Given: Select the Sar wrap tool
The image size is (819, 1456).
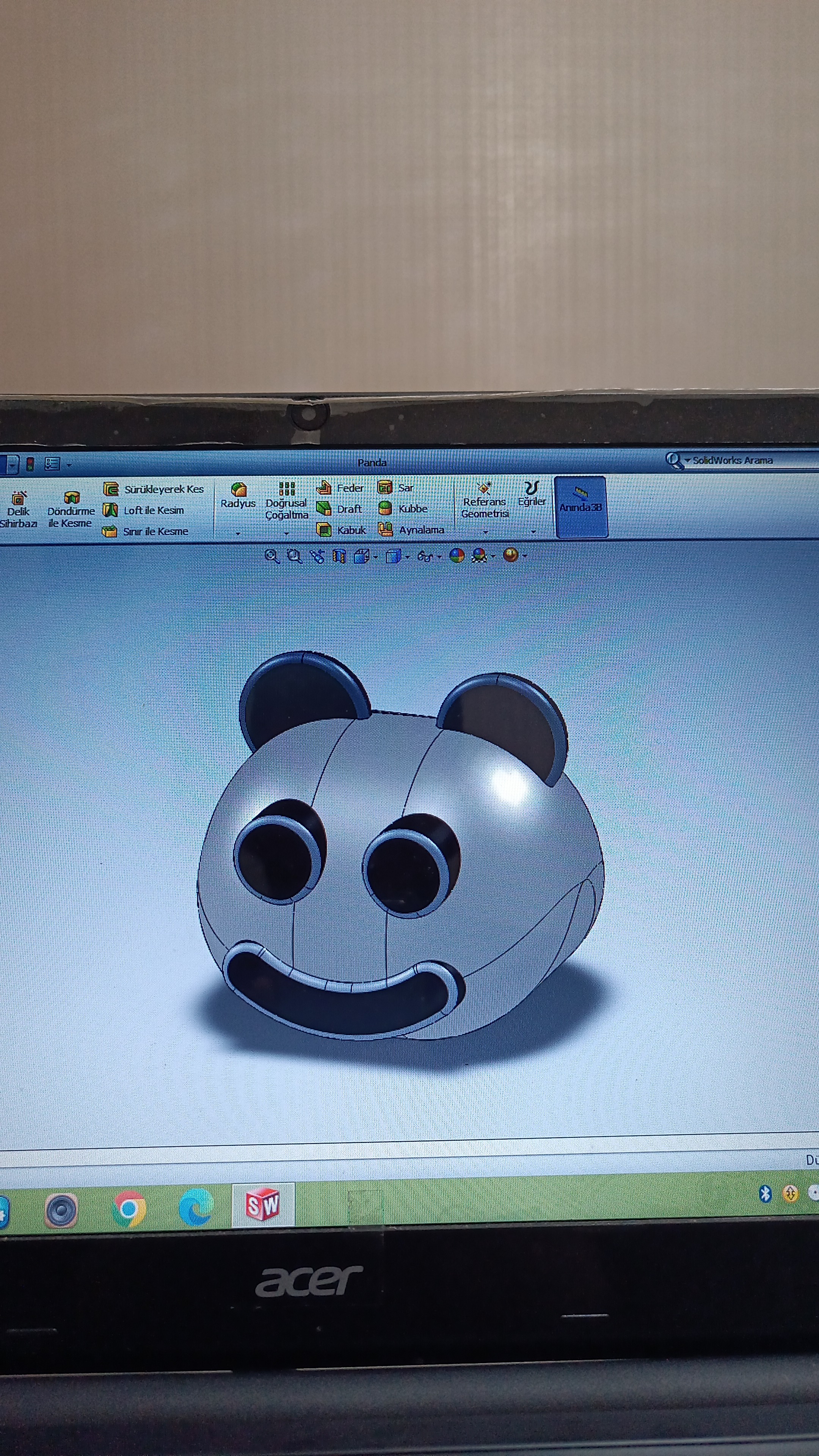Looking at the screenshot, I should 395,487.
